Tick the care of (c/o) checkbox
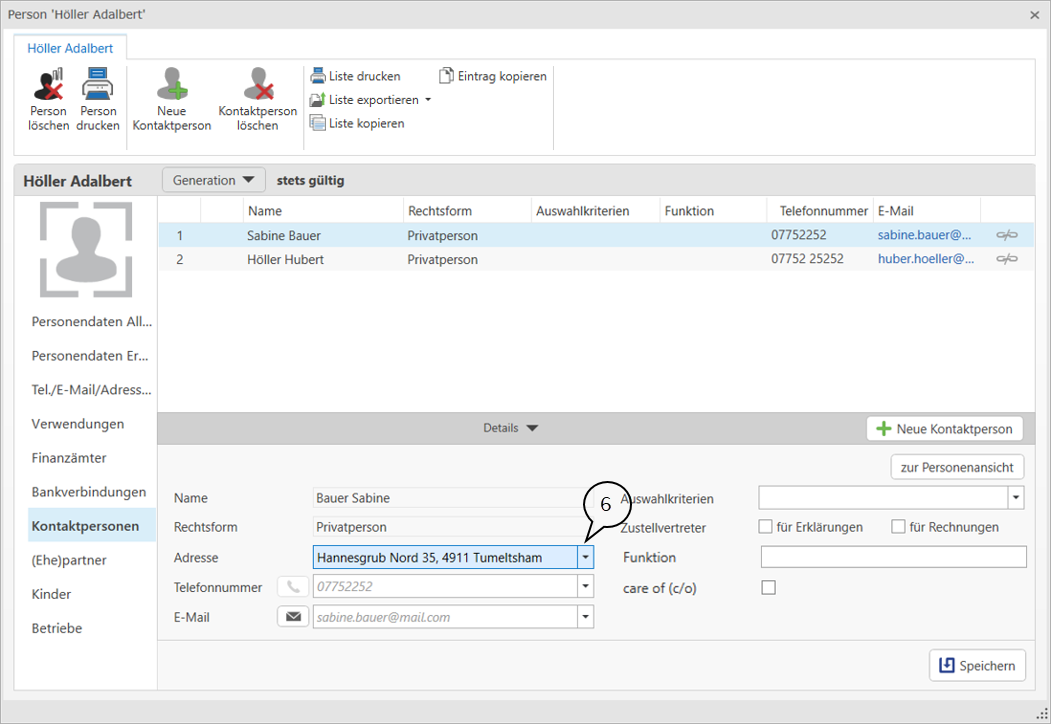 point(768,588)
